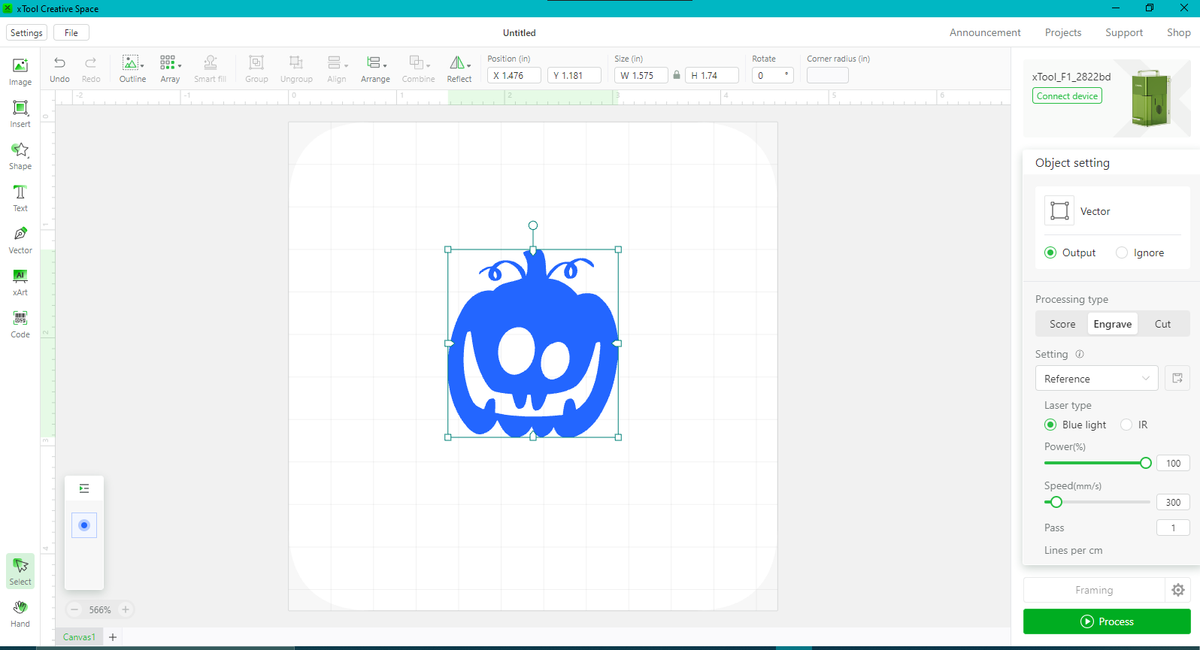Click the Reflect tool icon

tap(458, 63)
